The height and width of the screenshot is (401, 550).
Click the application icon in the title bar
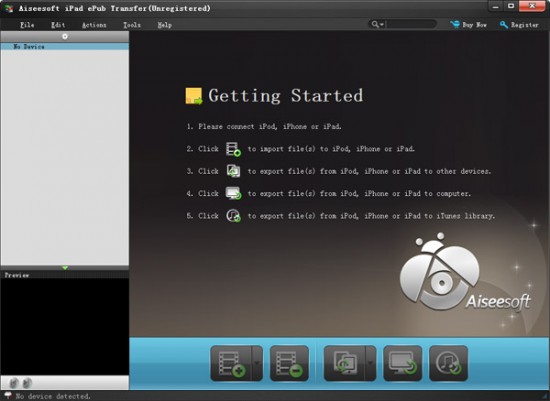9,8
